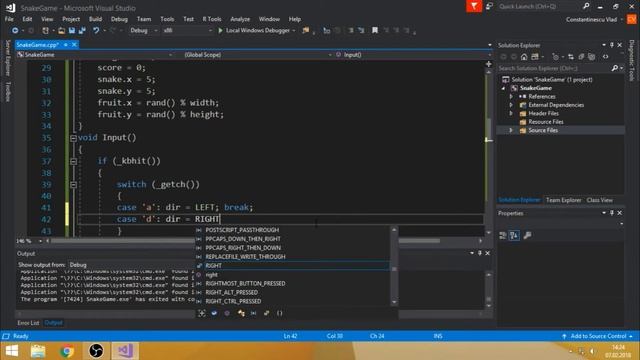Click the signed-in account Constantinescu Vlad
640x360 pixels.
click(591, 19)
